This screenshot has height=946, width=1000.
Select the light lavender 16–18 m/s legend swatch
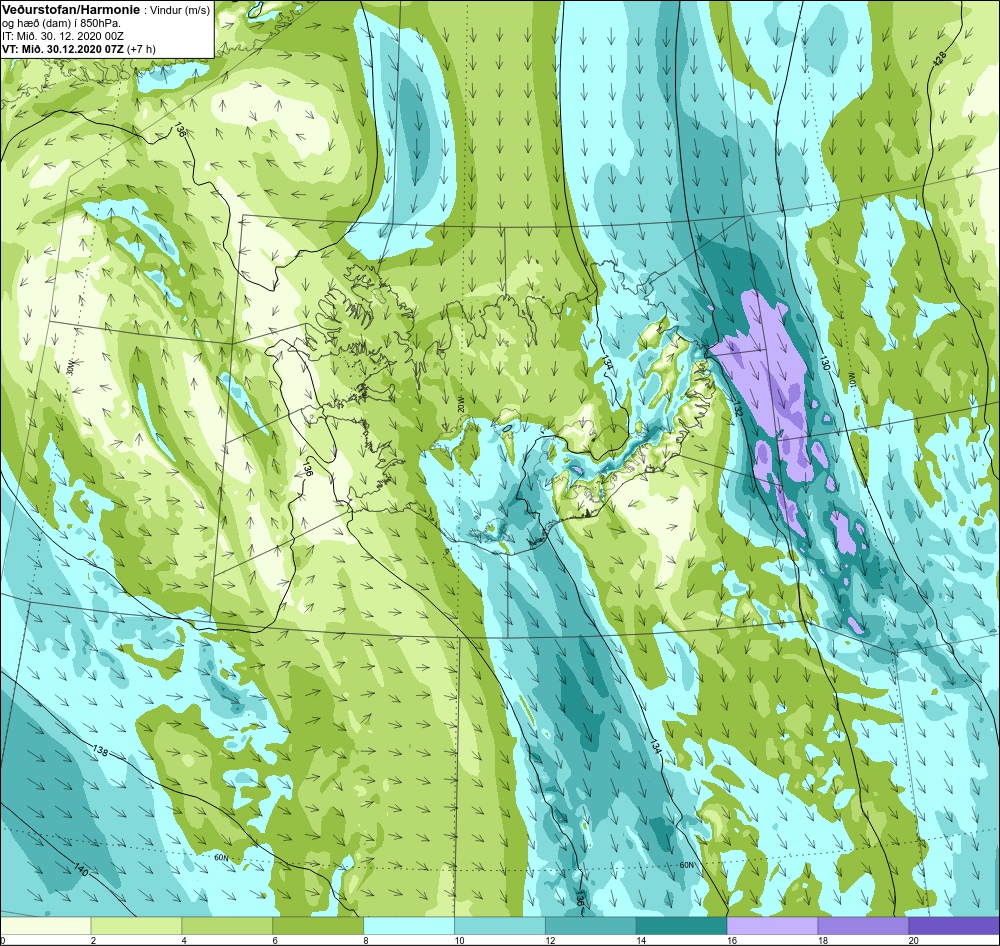pyautogui.click(x=772, y=925)
